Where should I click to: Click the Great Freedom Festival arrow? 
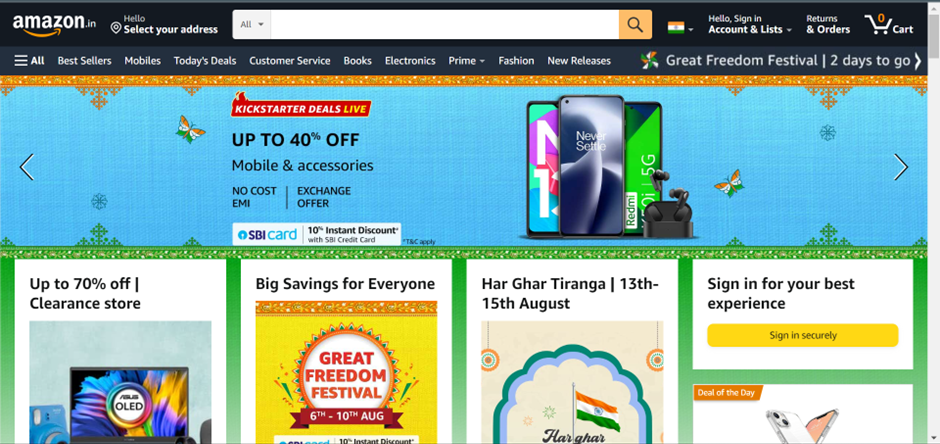pos(917,61)
